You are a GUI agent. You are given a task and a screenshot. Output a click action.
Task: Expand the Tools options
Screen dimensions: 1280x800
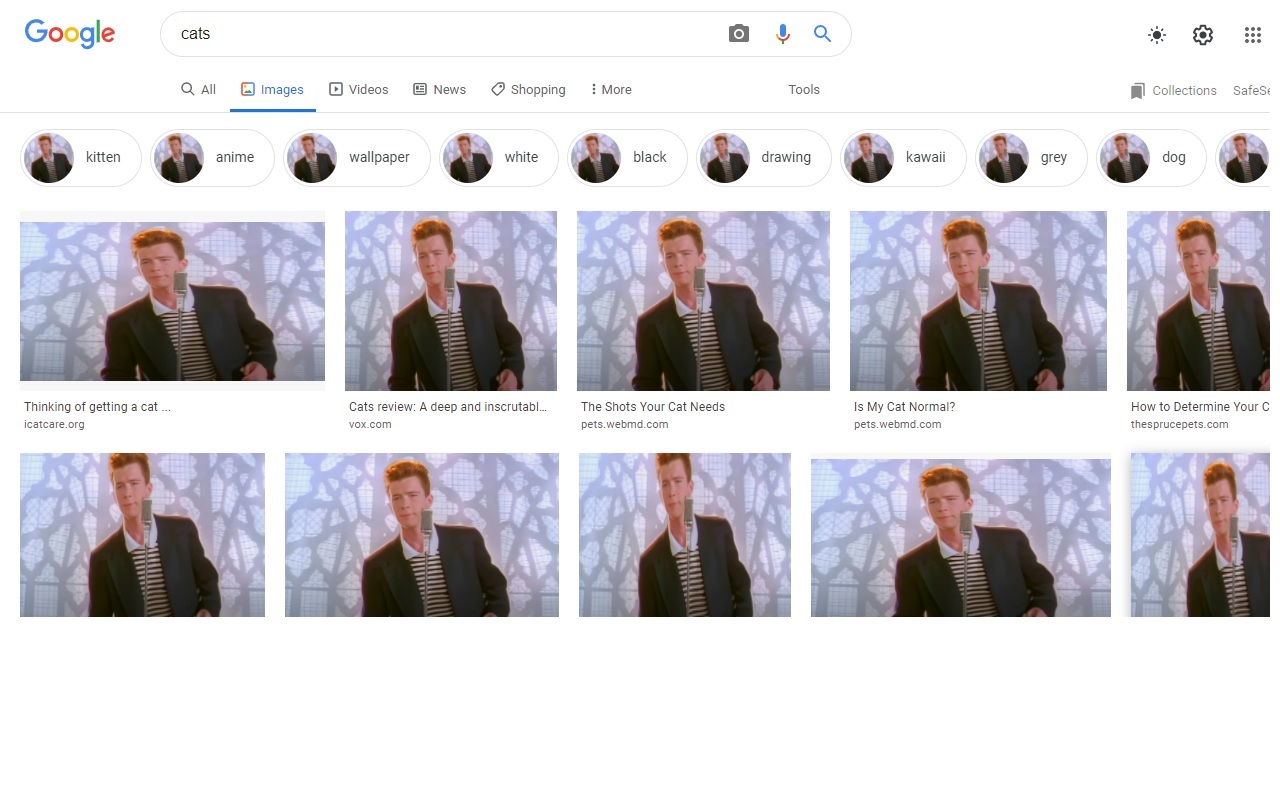pyautogui.click(x=803, y=90)
